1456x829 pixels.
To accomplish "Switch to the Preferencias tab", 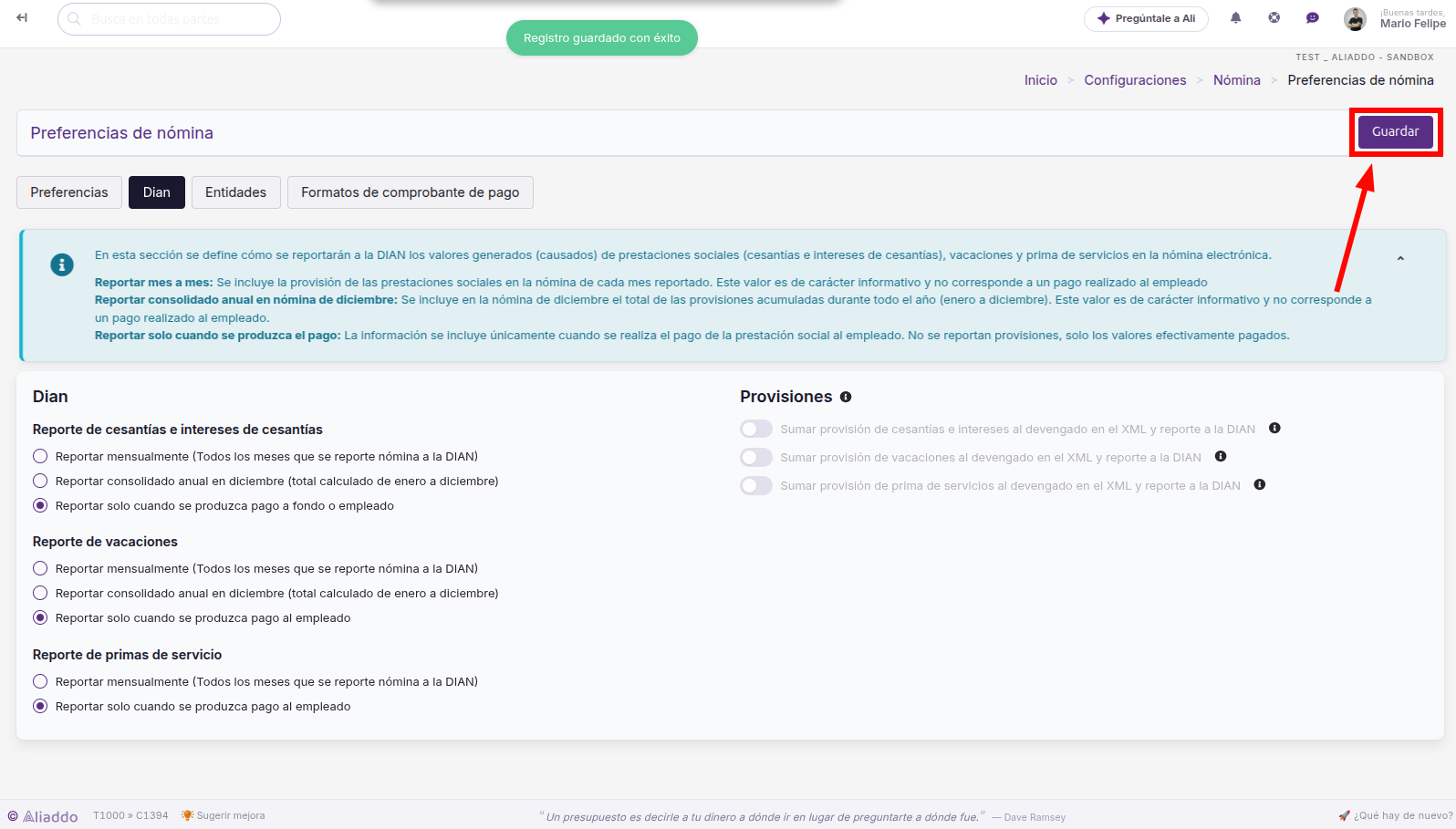I will tap(69, 192).
